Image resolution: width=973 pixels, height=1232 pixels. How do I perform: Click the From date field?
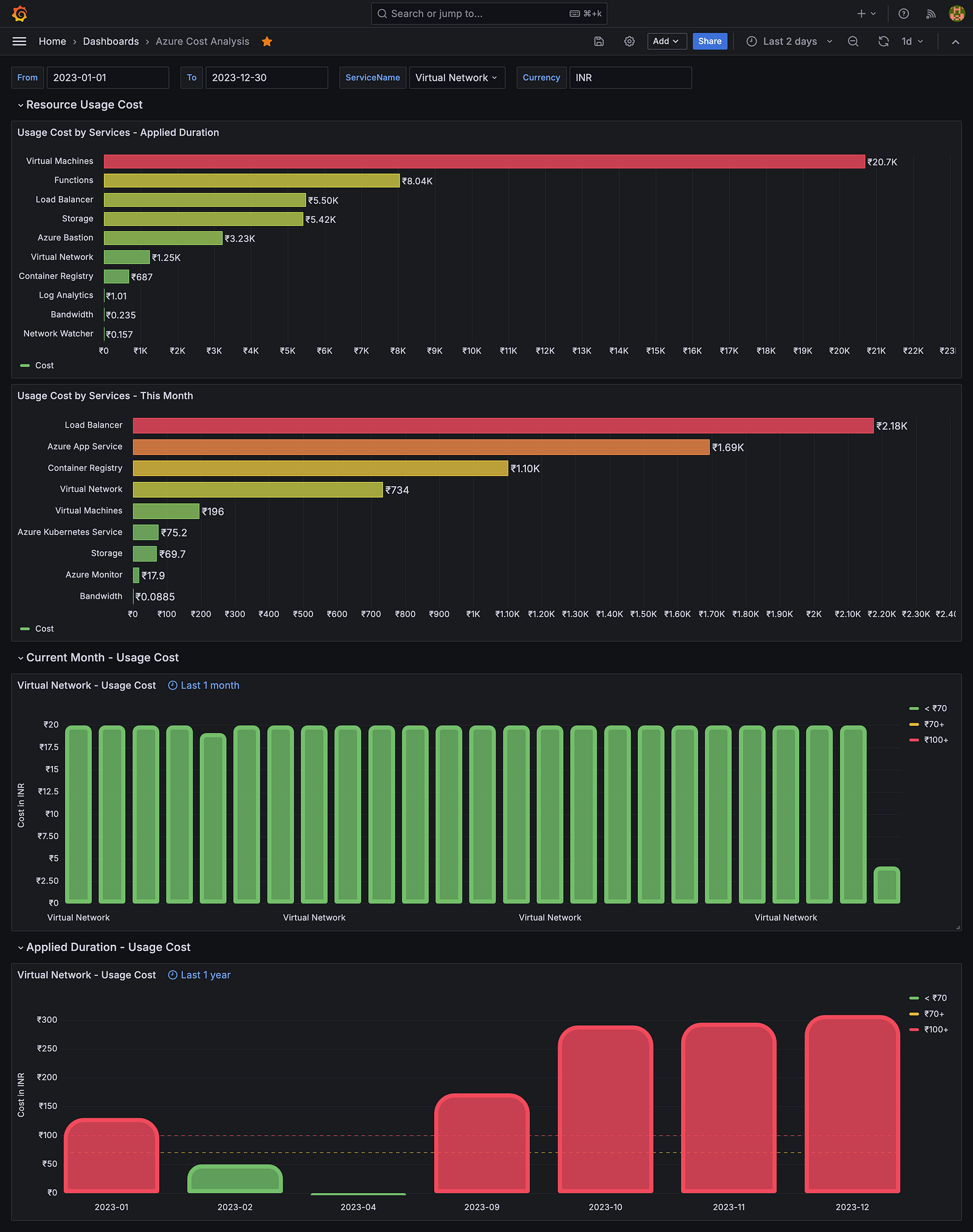[108, 78]
